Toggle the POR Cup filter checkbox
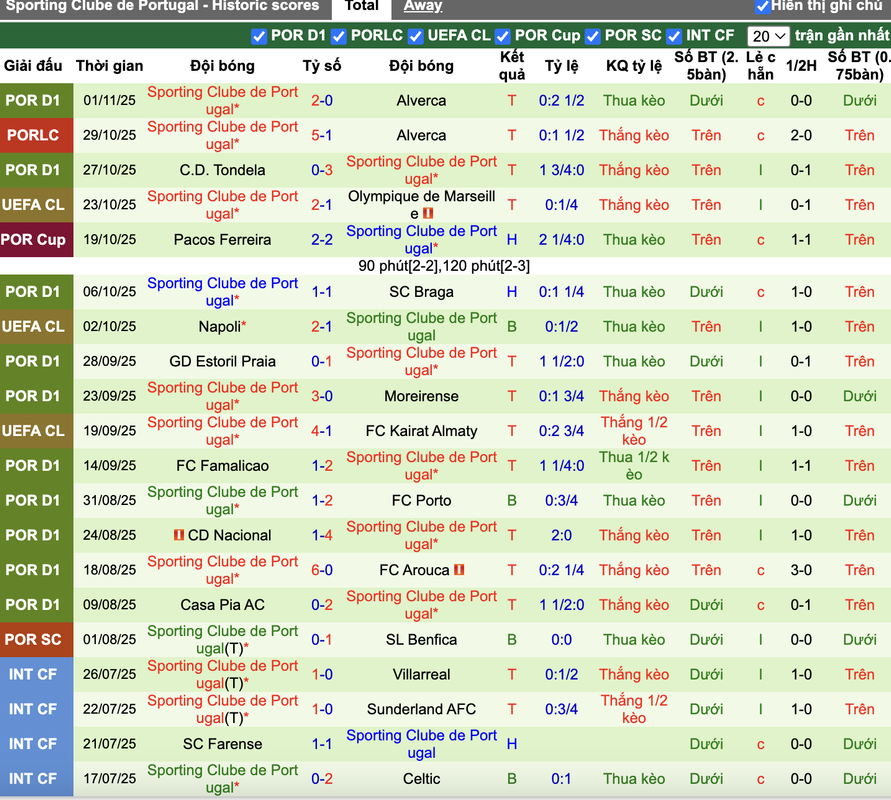Viewport: 891px width, 800px height. tap(502, 36)
